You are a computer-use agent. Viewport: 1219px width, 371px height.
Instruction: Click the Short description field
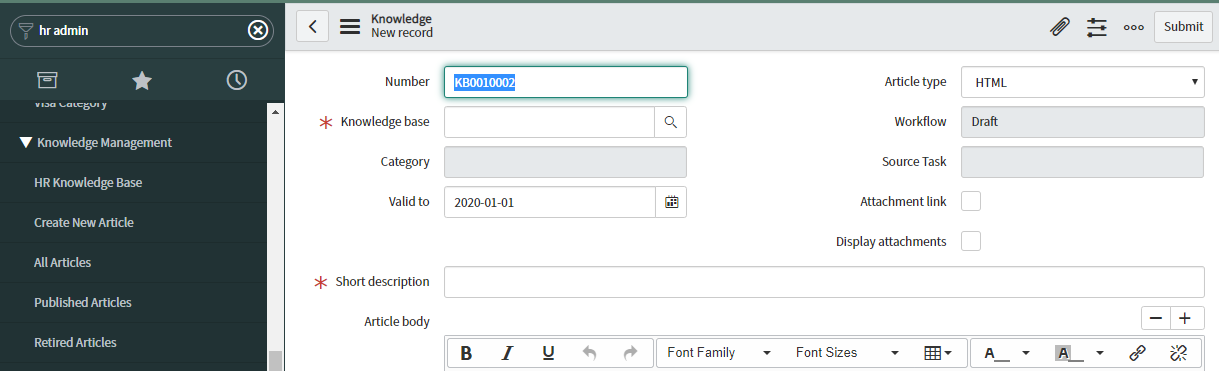pyautogui.click(x=824, y=282)
